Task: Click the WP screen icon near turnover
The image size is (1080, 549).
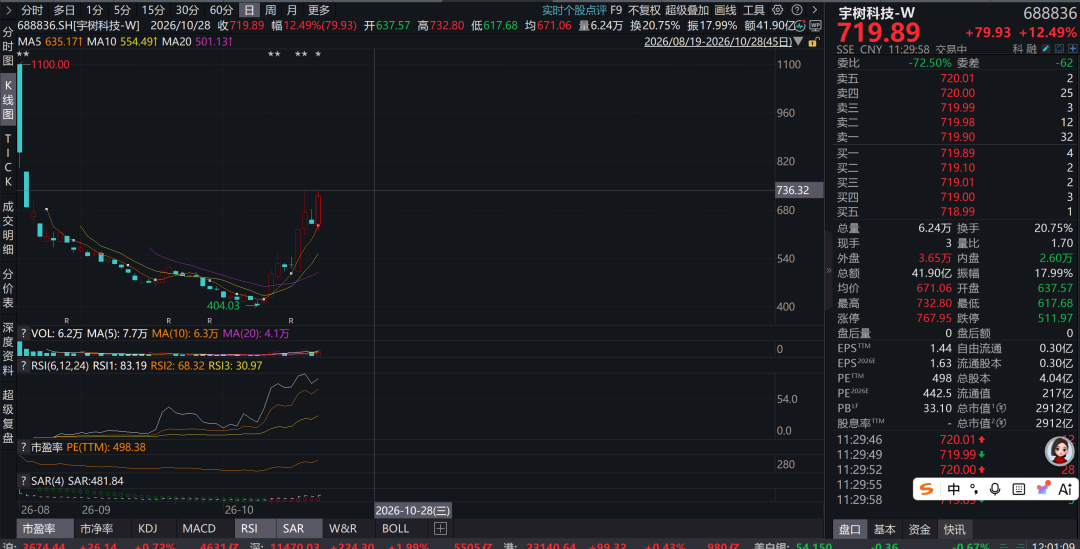Action: 816,25
